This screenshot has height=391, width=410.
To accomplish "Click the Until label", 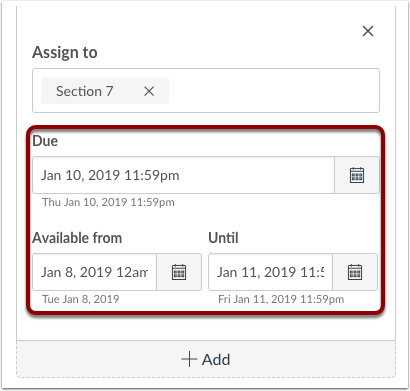I will tap(223, 238).
